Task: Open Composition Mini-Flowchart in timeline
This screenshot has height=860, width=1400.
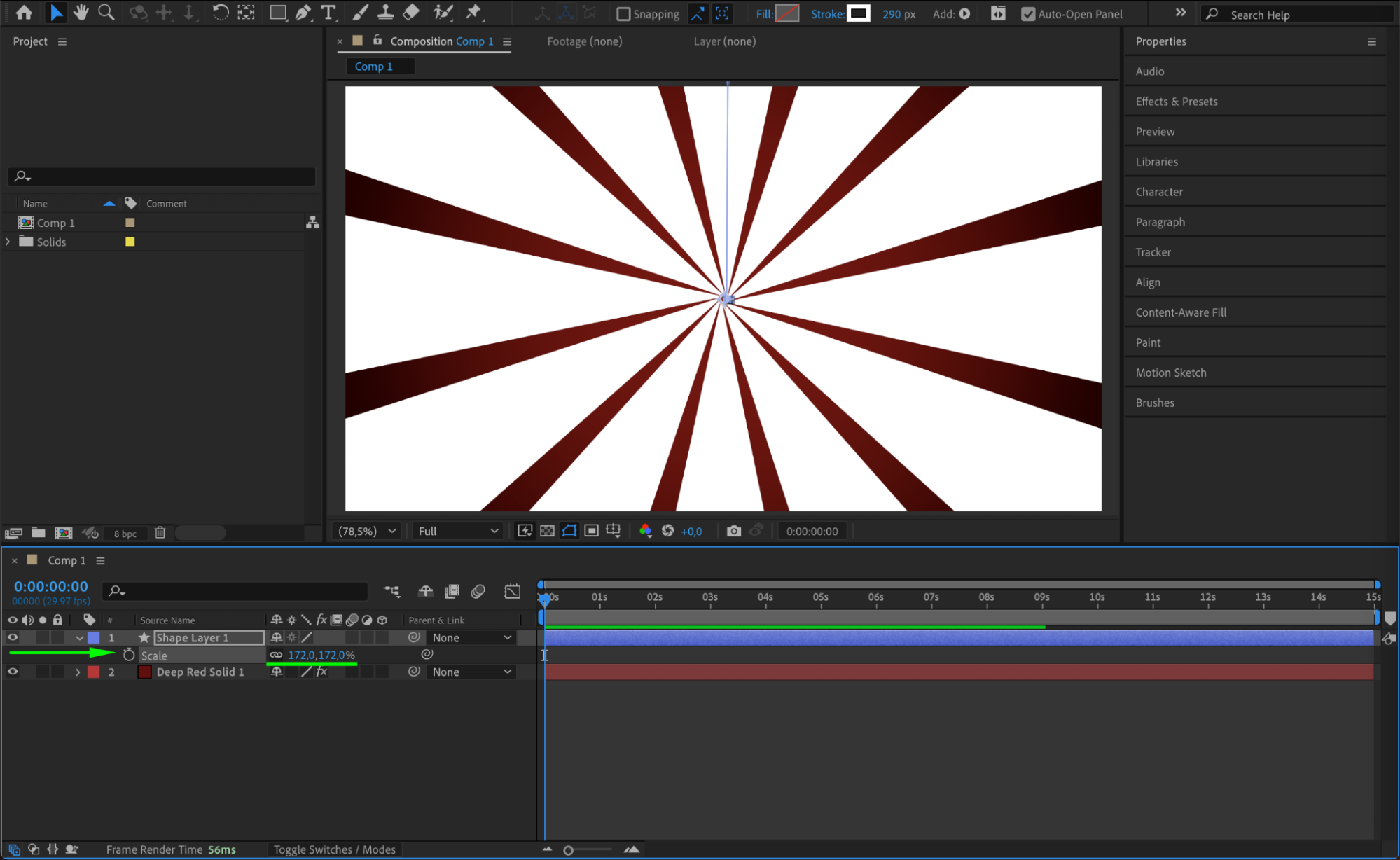Action: pos(391,592)
